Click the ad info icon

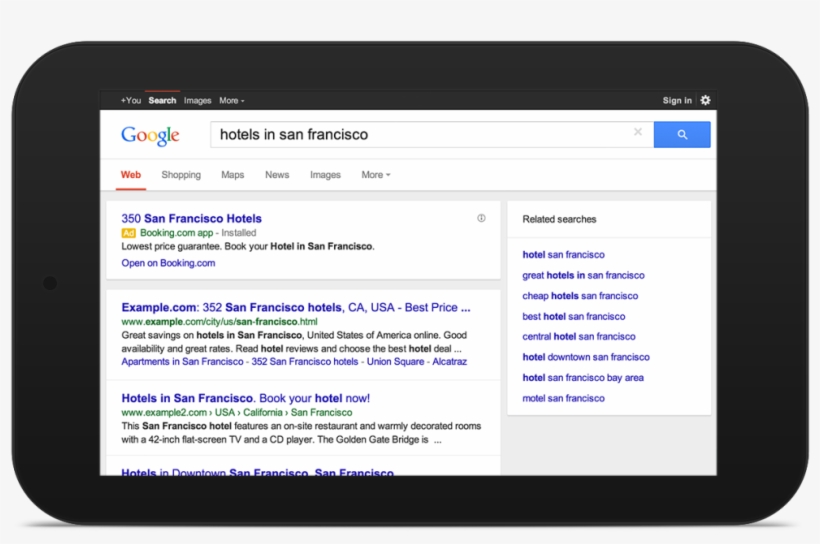(x=481, y=218)
